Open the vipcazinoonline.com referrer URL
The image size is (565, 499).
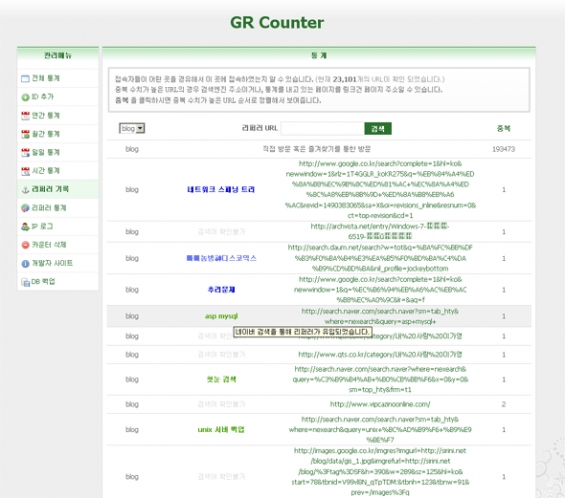click(380, 404)
